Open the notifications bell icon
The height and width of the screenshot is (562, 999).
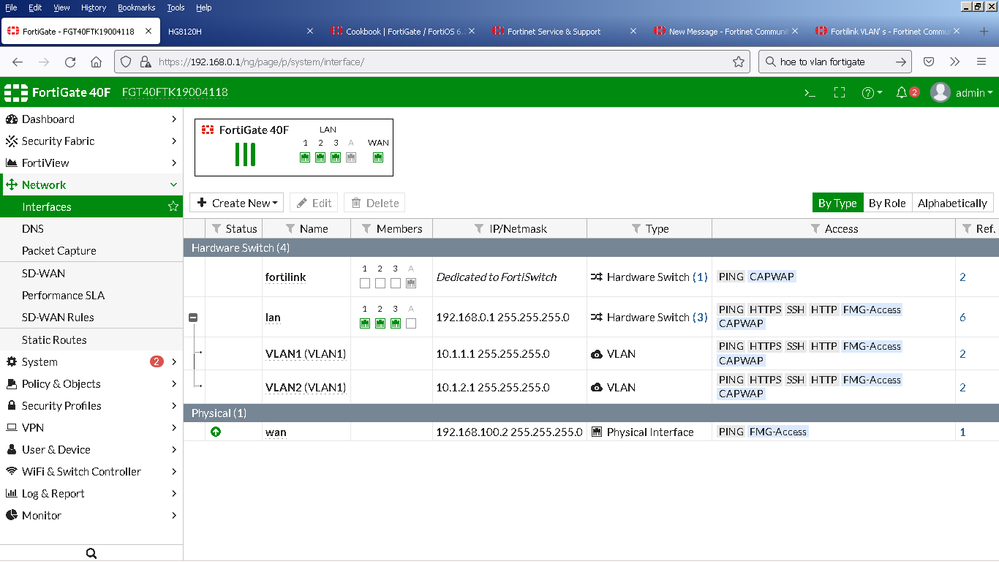(x=902, y=93)
